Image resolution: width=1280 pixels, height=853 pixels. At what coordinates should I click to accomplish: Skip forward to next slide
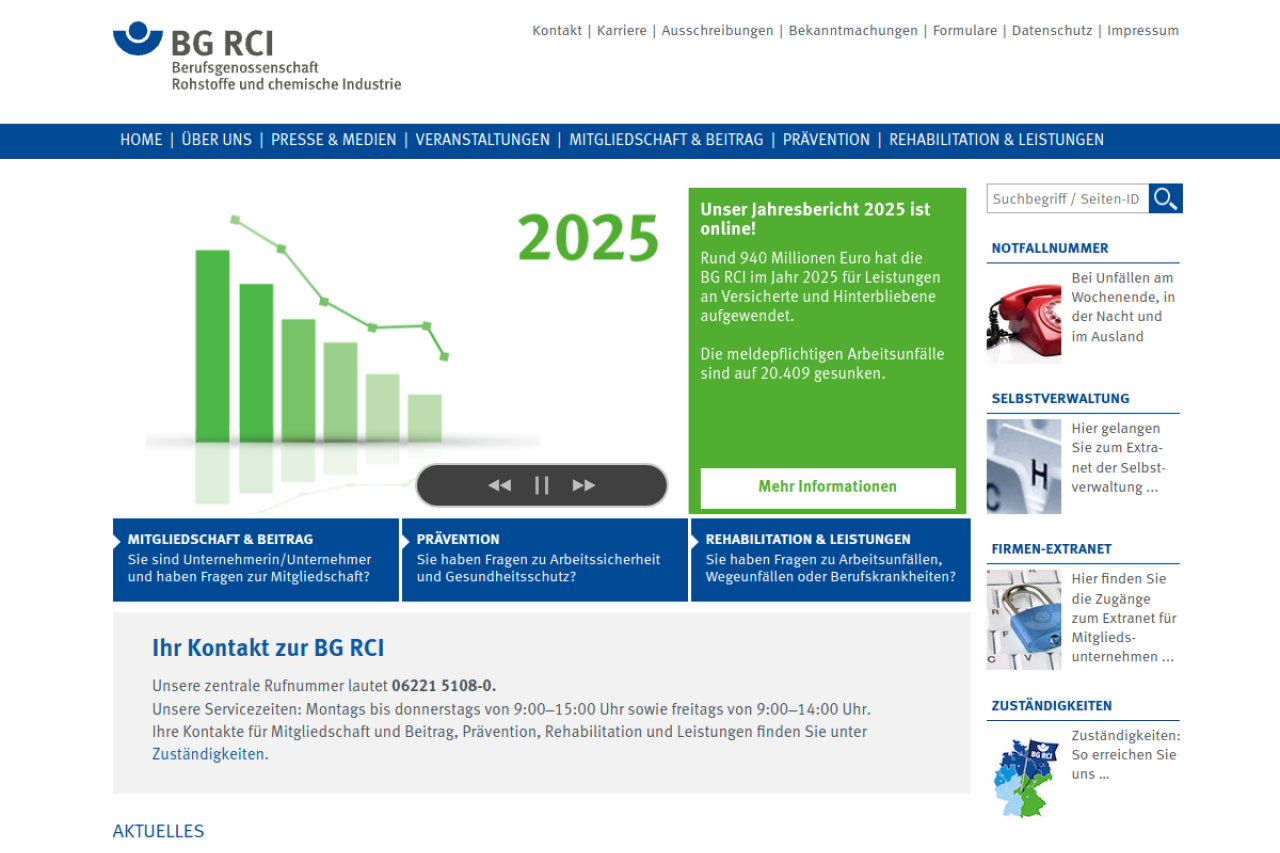coord(584,486)
